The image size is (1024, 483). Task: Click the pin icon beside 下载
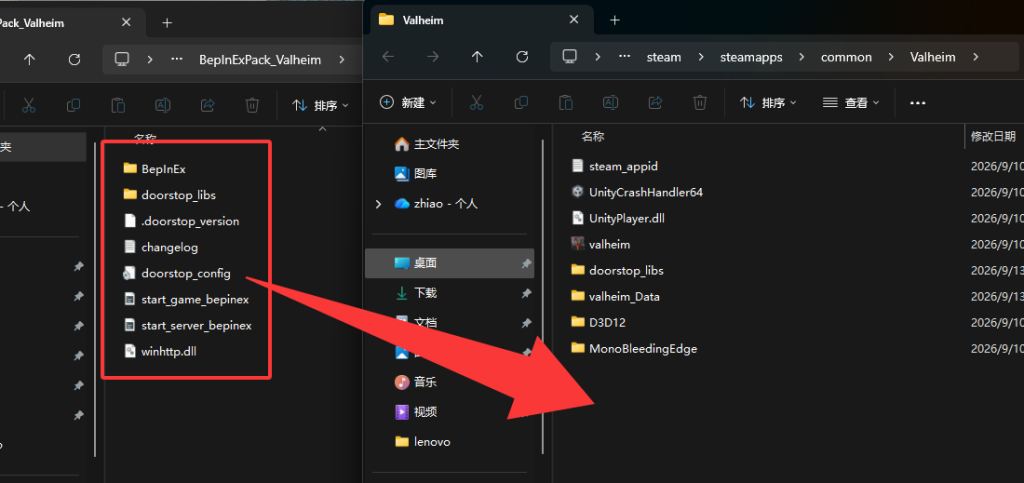point(526,294)
